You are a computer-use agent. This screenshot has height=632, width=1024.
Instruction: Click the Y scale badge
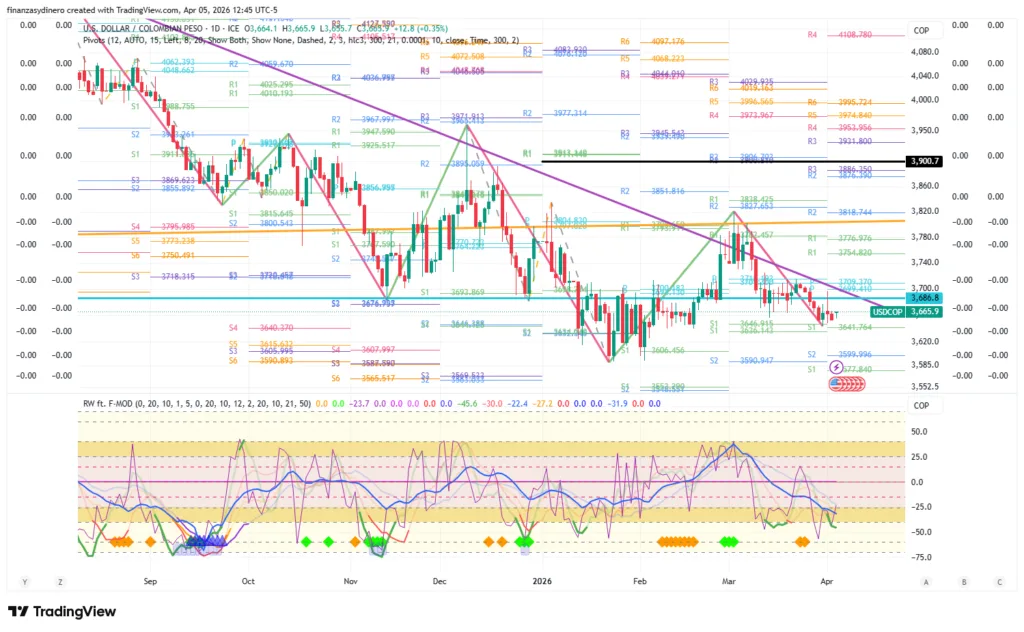pos(24,581)
